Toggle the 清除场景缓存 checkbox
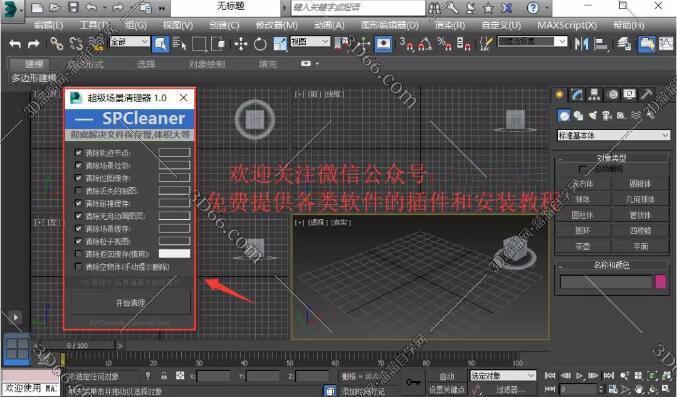Screen dimensions: 677x397 click(78, 228)
